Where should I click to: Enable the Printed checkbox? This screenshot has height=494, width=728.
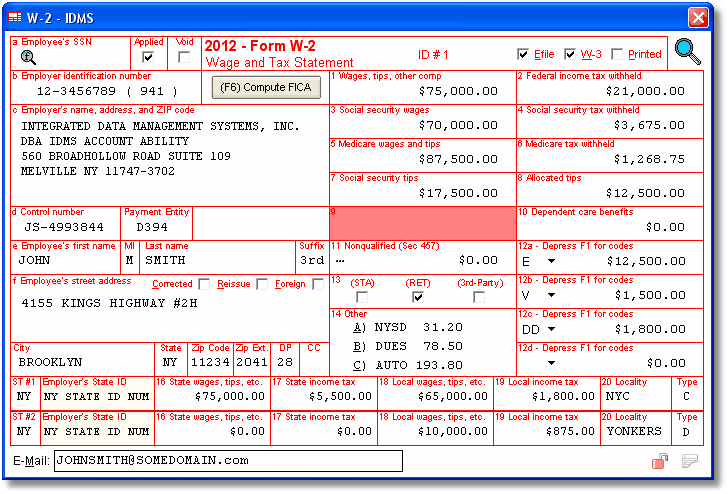click(617, 54)
